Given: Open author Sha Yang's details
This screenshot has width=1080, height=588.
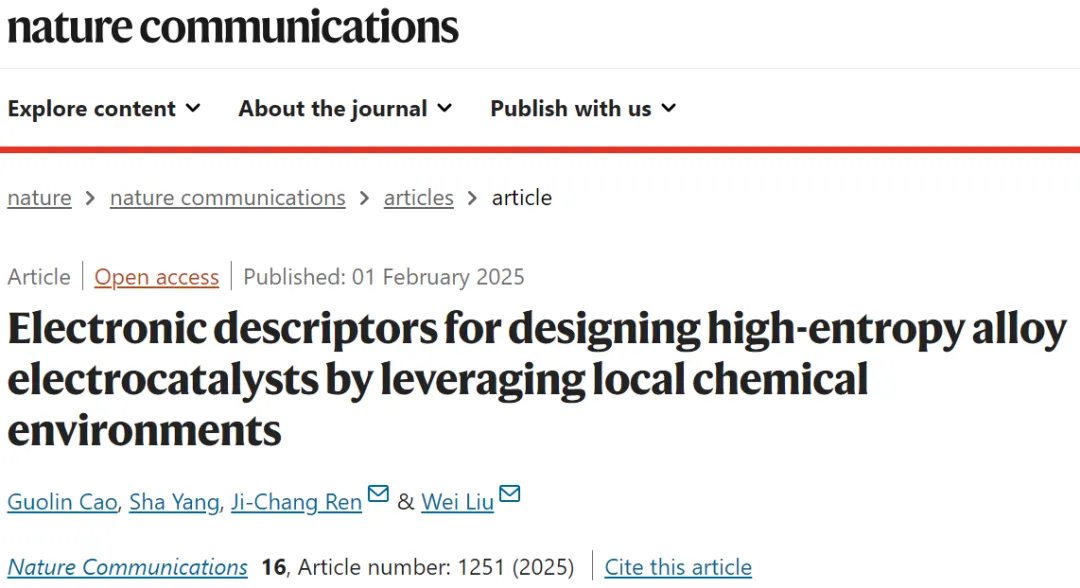Looking at the screenshot, I should (174, 502).
